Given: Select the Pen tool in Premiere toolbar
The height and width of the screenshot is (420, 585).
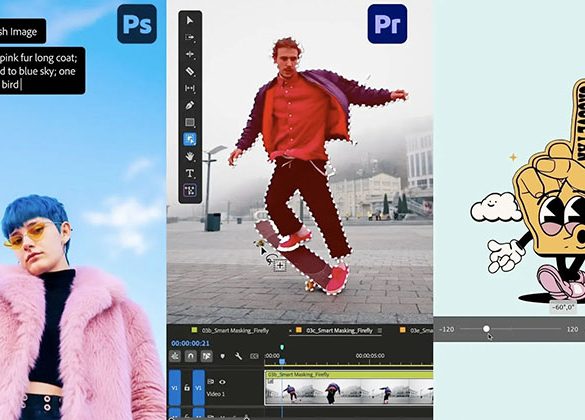Looking at the screenshot, I should point(190,106).
